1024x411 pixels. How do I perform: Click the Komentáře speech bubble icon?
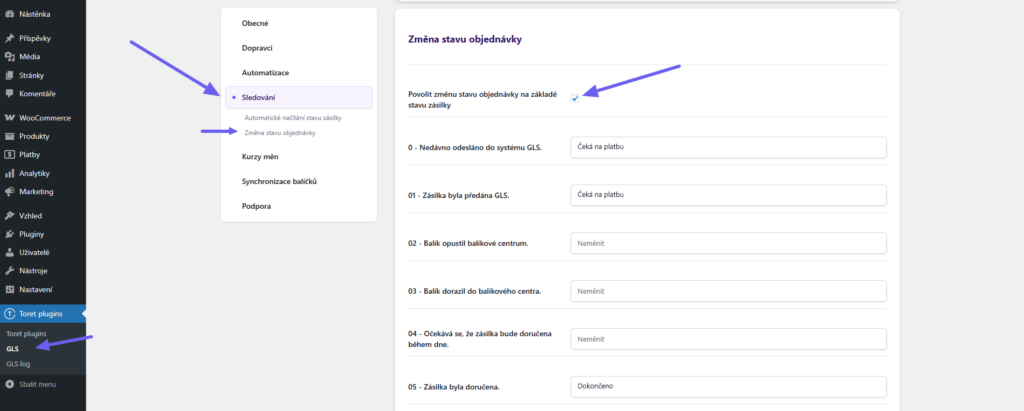coord(9,93)
